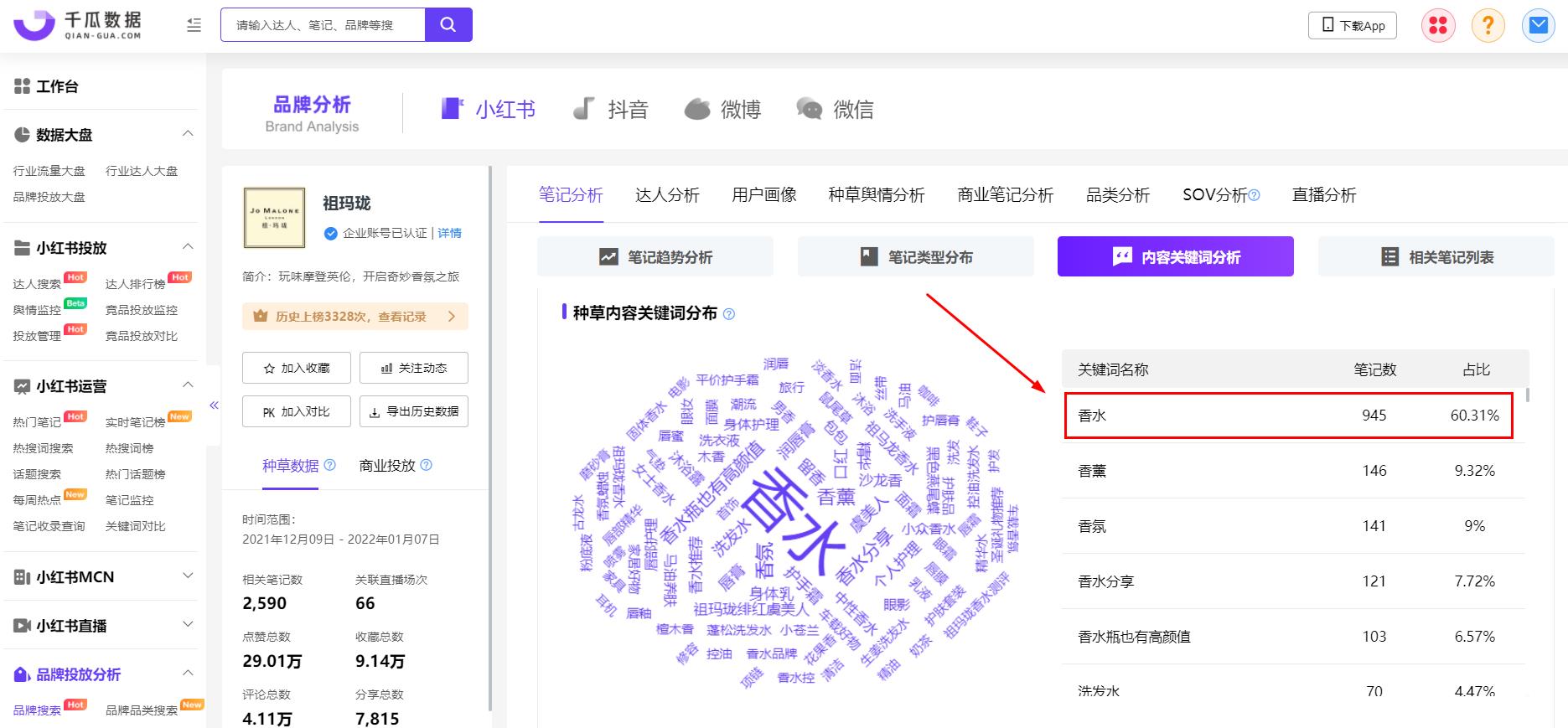Viewport: 1568px width, 728px height.
Task: Expand the 小红书MCN section
Action: click(188, 576)
